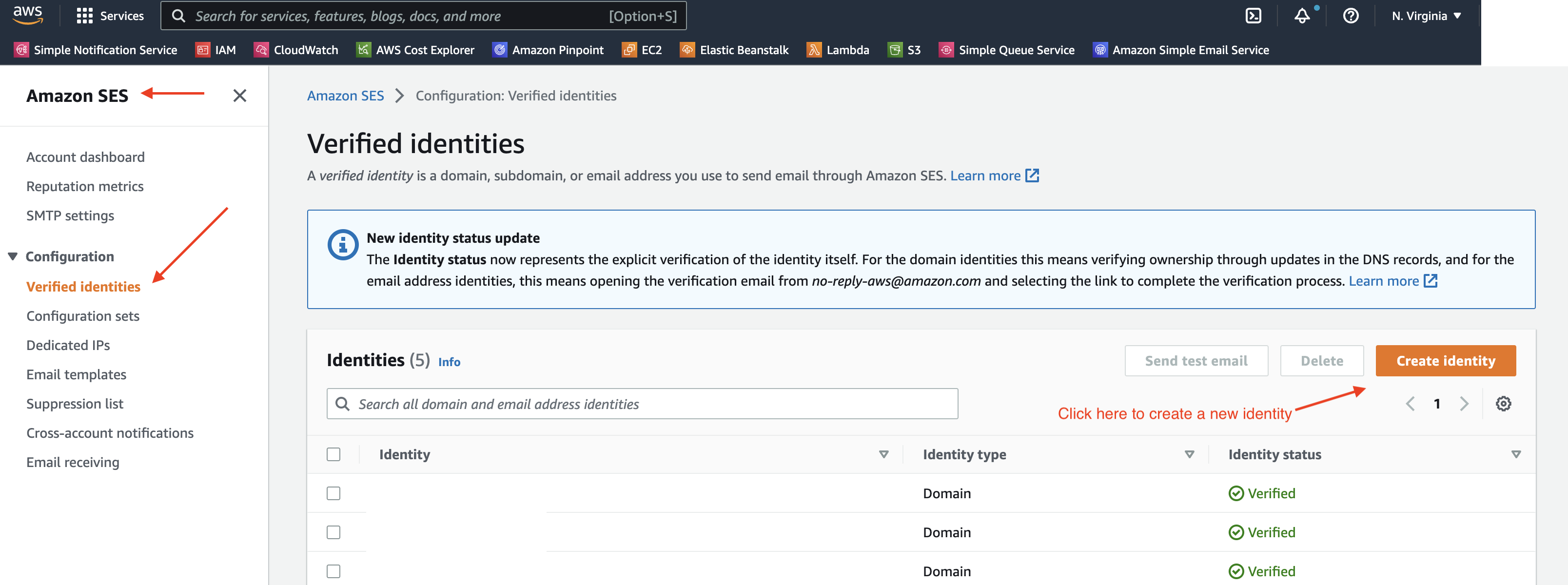Viewport: 1568px width, 585px height.
Task: Open the CloudWatch shortcut
Action: tap(296, 50)
